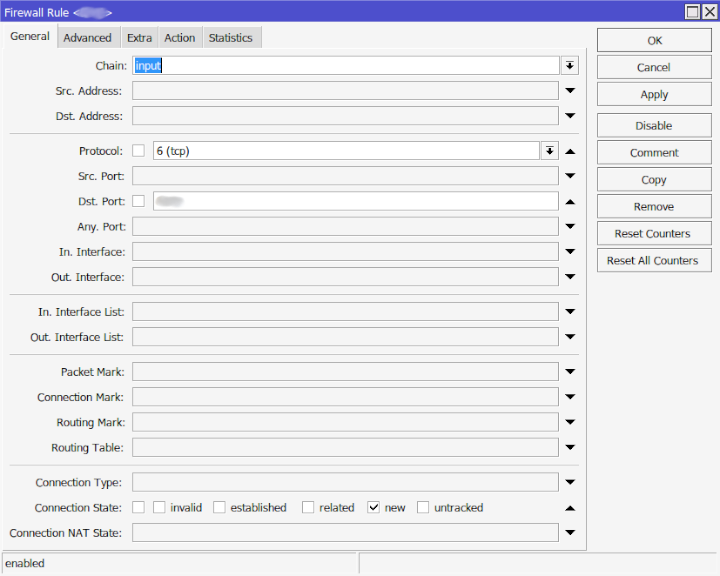Screen dimensions: 720x576
Task: Open the Protocol dropdown list
Action: [549, 151]
